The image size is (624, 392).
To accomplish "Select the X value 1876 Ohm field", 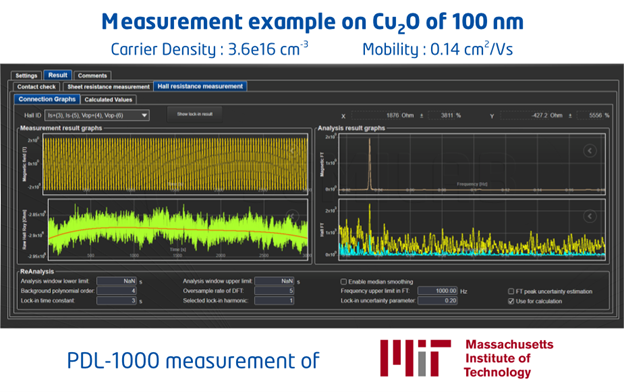I will tap(383, 115).
